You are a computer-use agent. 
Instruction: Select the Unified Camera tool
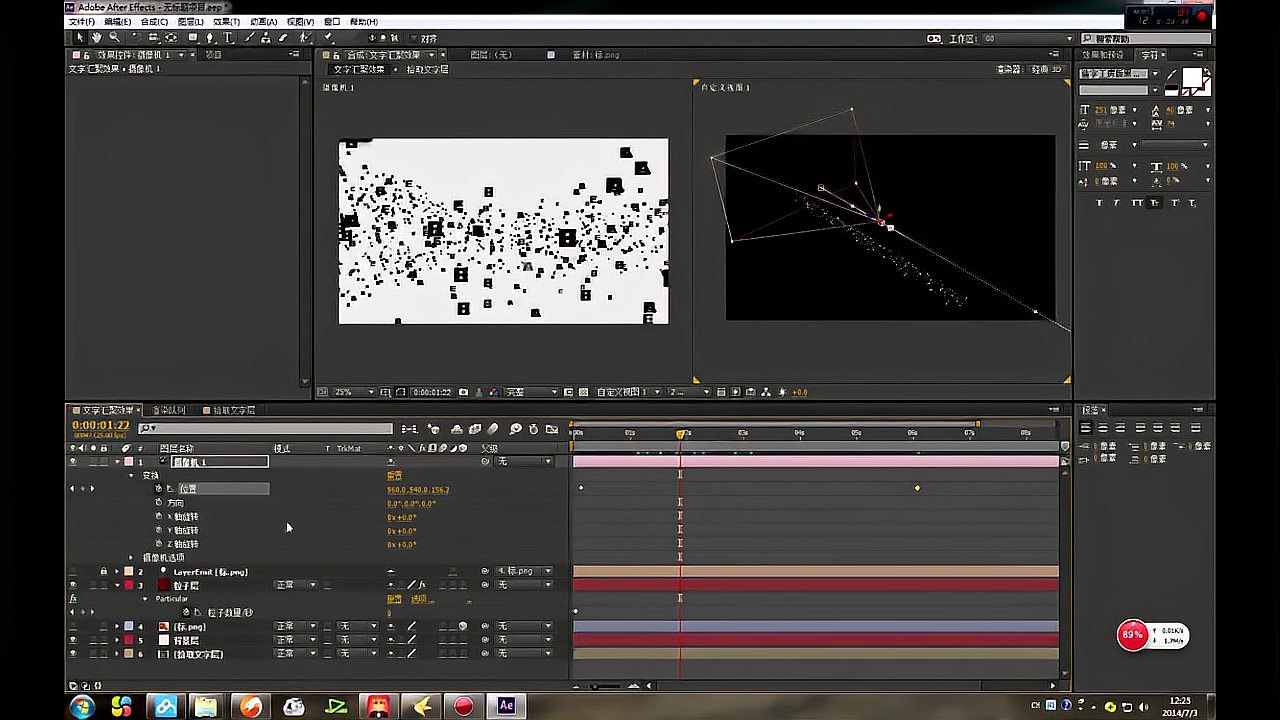pos(153,38)
